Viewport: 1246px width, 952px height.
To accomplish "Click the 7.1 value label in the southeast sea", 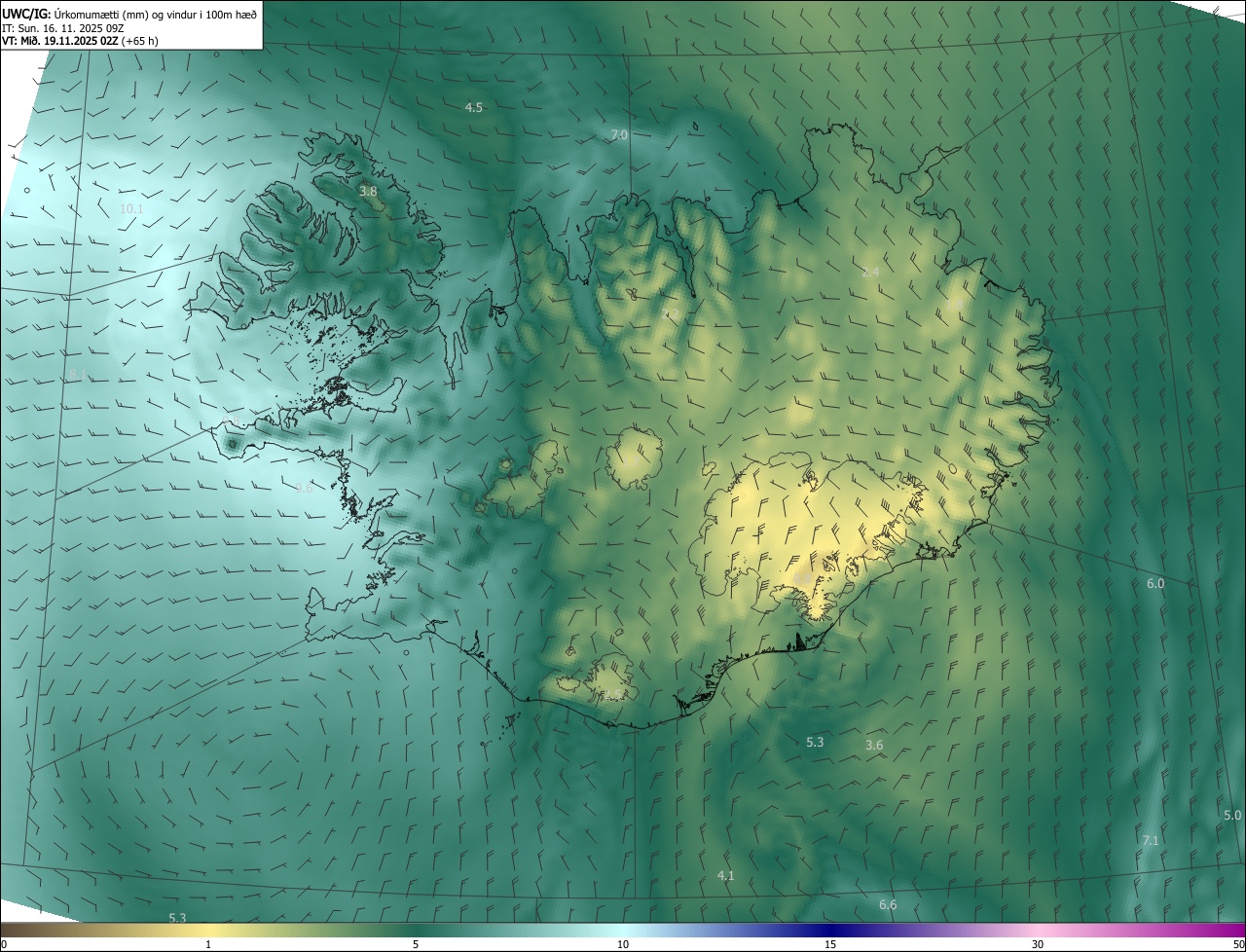I will pos(1151,840).
